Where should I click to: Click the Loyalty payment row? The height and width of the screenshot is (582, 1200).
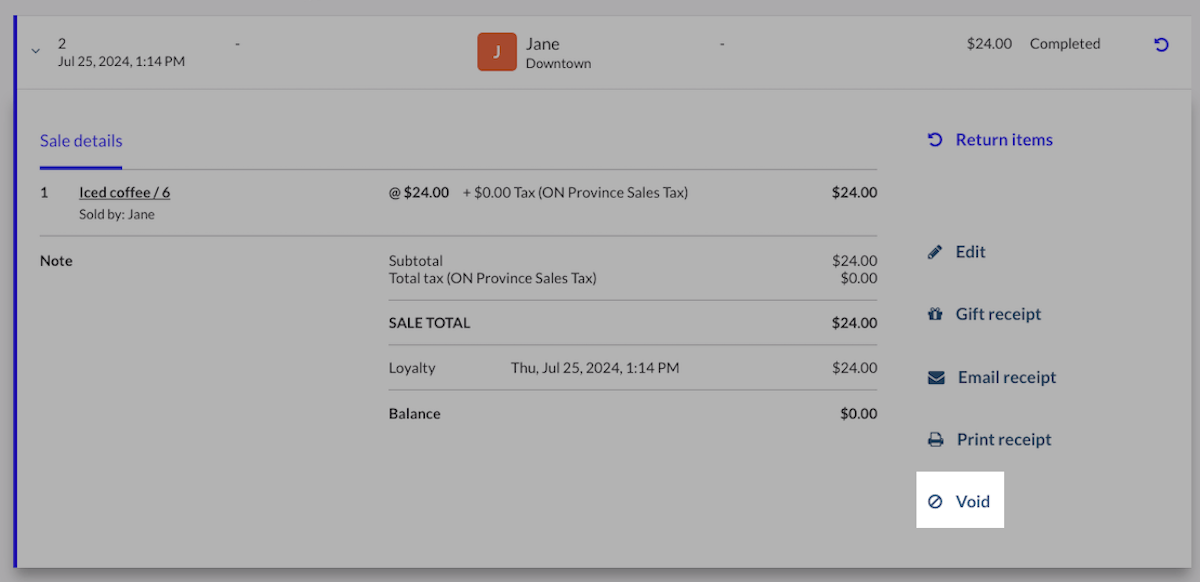412,368
